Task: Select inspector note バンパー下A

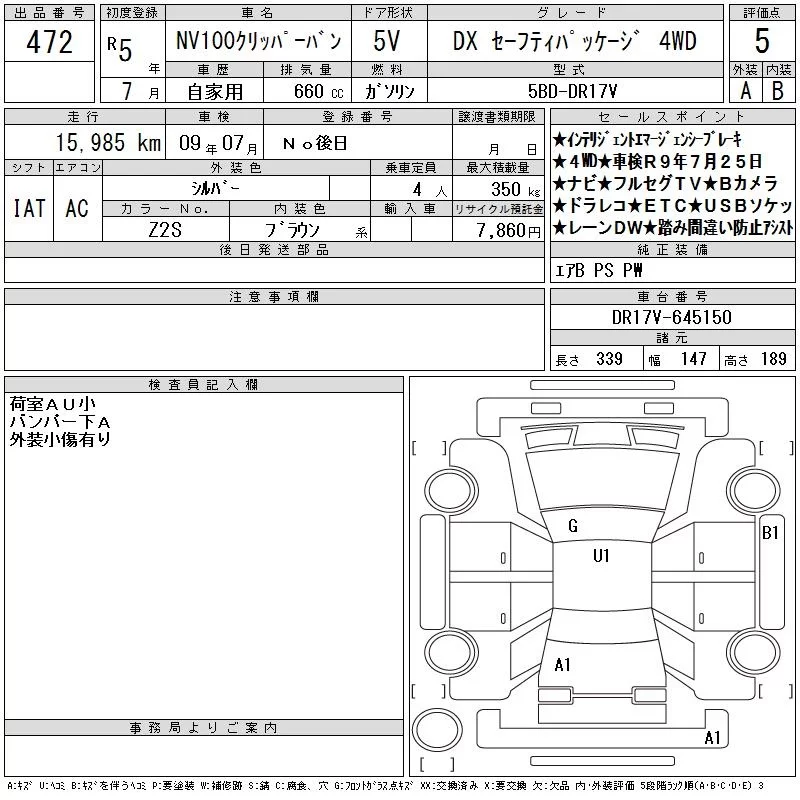Action: coord(60,422)
